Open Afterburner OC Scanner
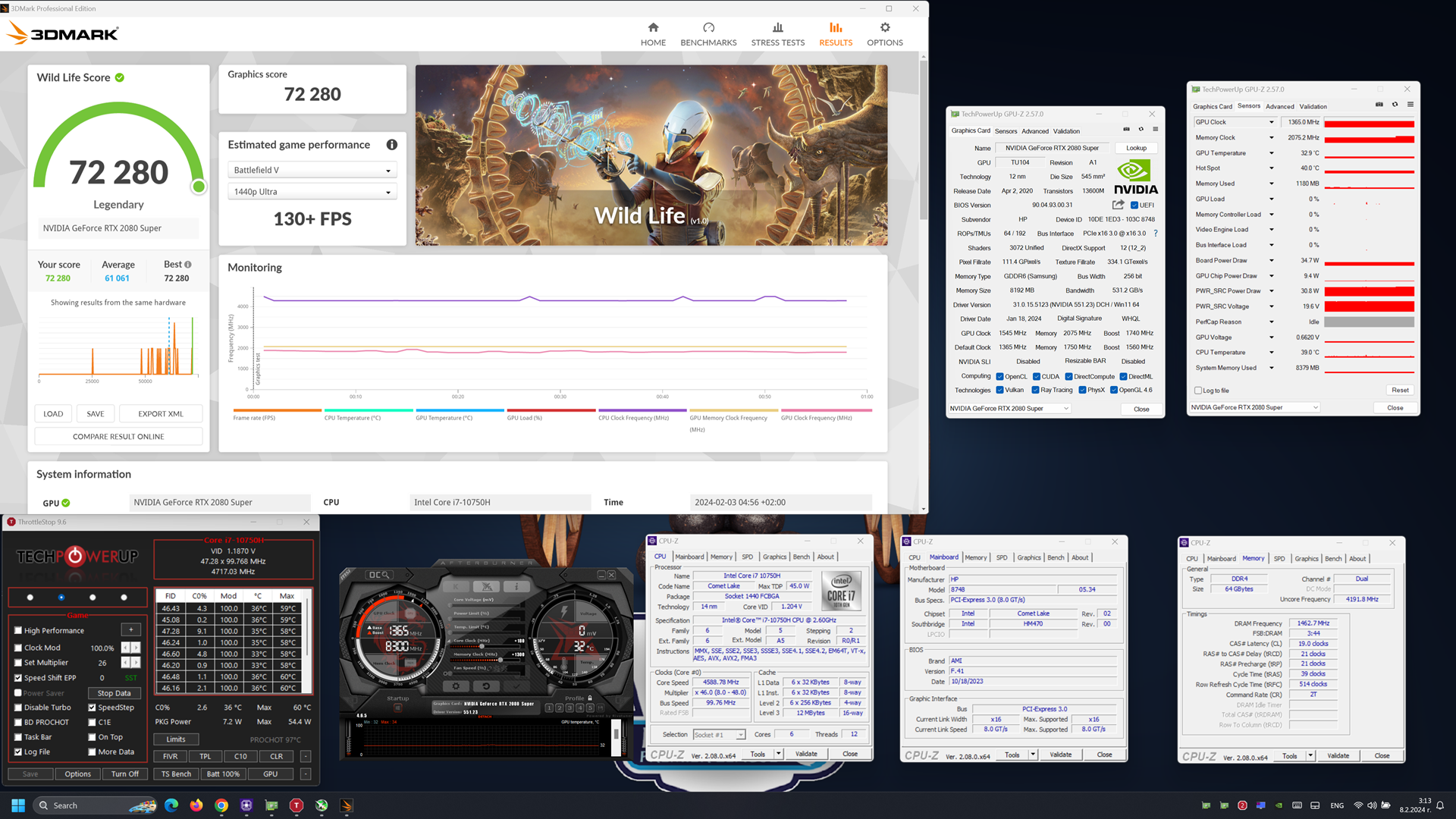Screen dimensions: 1456x819 coord(379,575)
